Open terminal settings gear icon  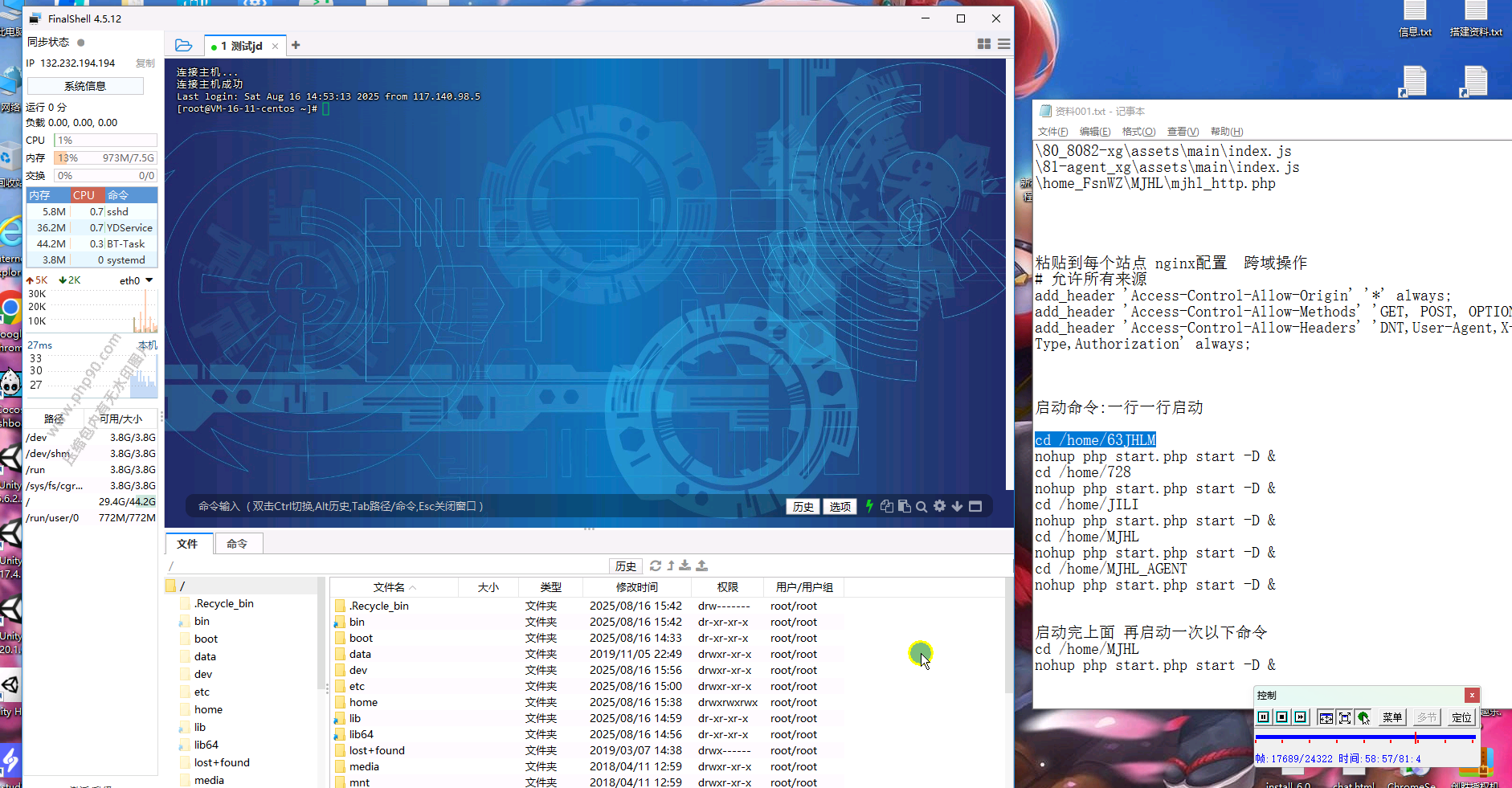(x=939, y=506)
